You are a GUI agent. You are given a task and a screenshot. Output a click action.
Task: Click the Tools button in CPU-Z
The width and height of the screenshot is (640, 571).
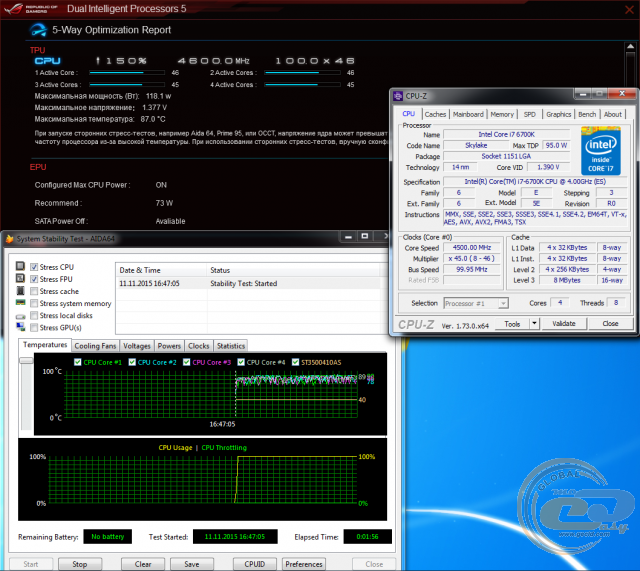coord(512,324)
